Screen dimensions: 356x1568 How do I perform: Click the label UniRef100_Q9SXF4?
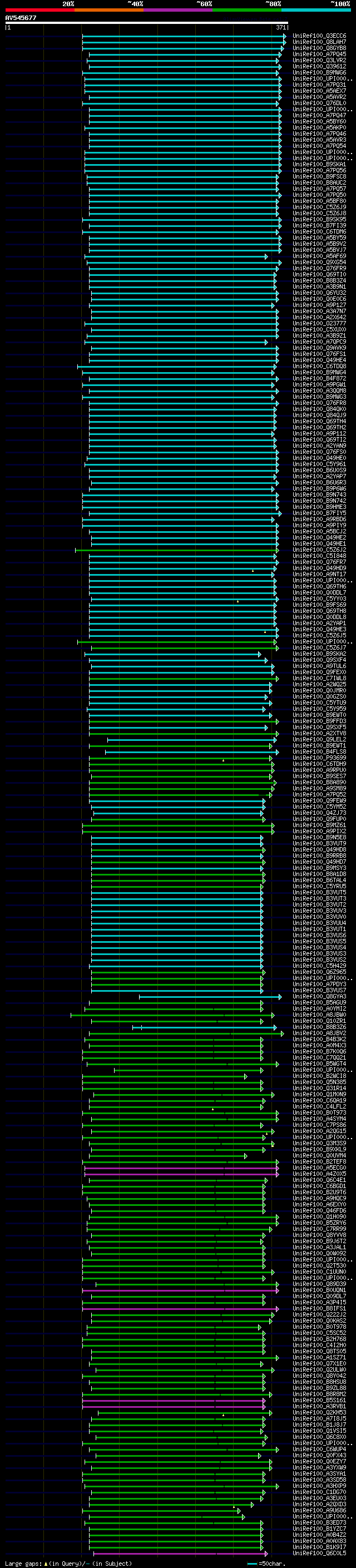pyautogui.click(x=319, y=660)
